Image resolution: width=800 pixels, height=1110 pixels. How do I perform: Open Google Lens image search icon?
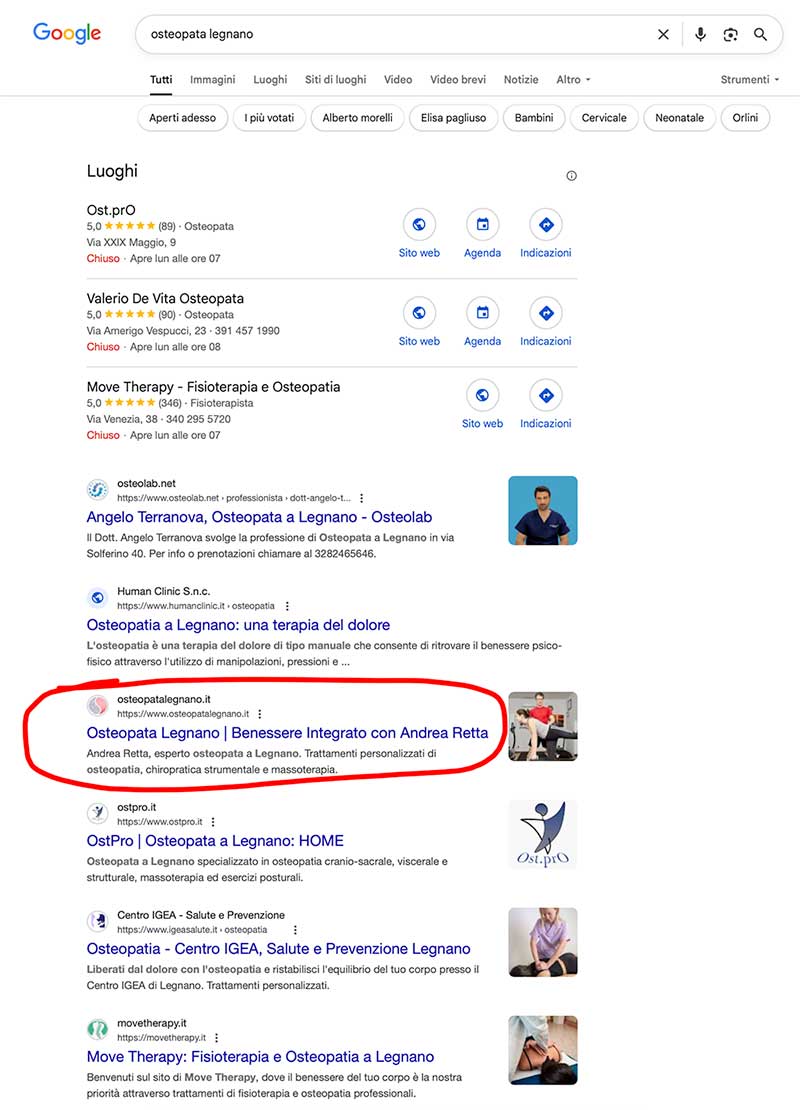[730, 34]
